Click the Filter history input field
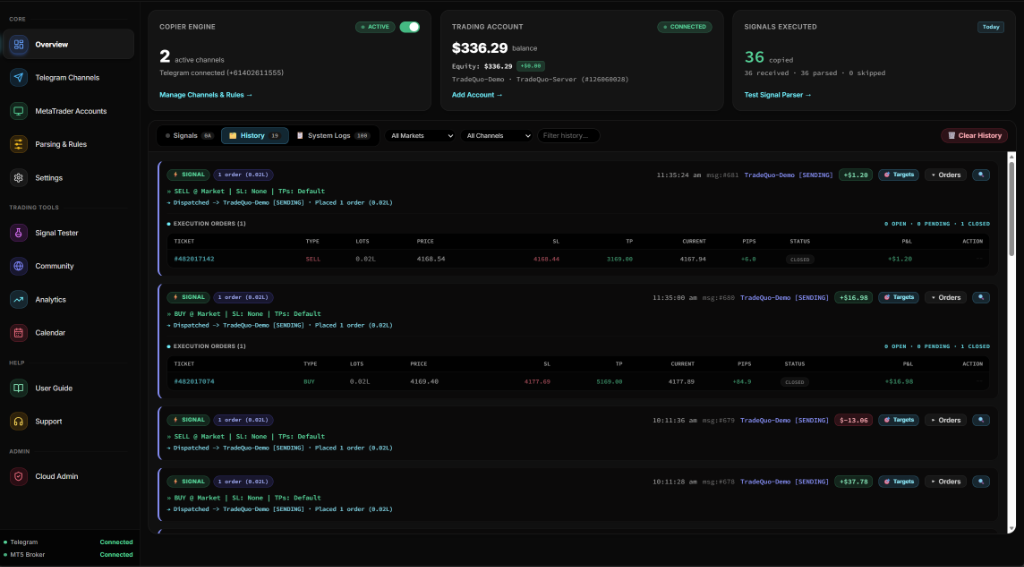The image size is (1024, 567). tap(568, 136)
